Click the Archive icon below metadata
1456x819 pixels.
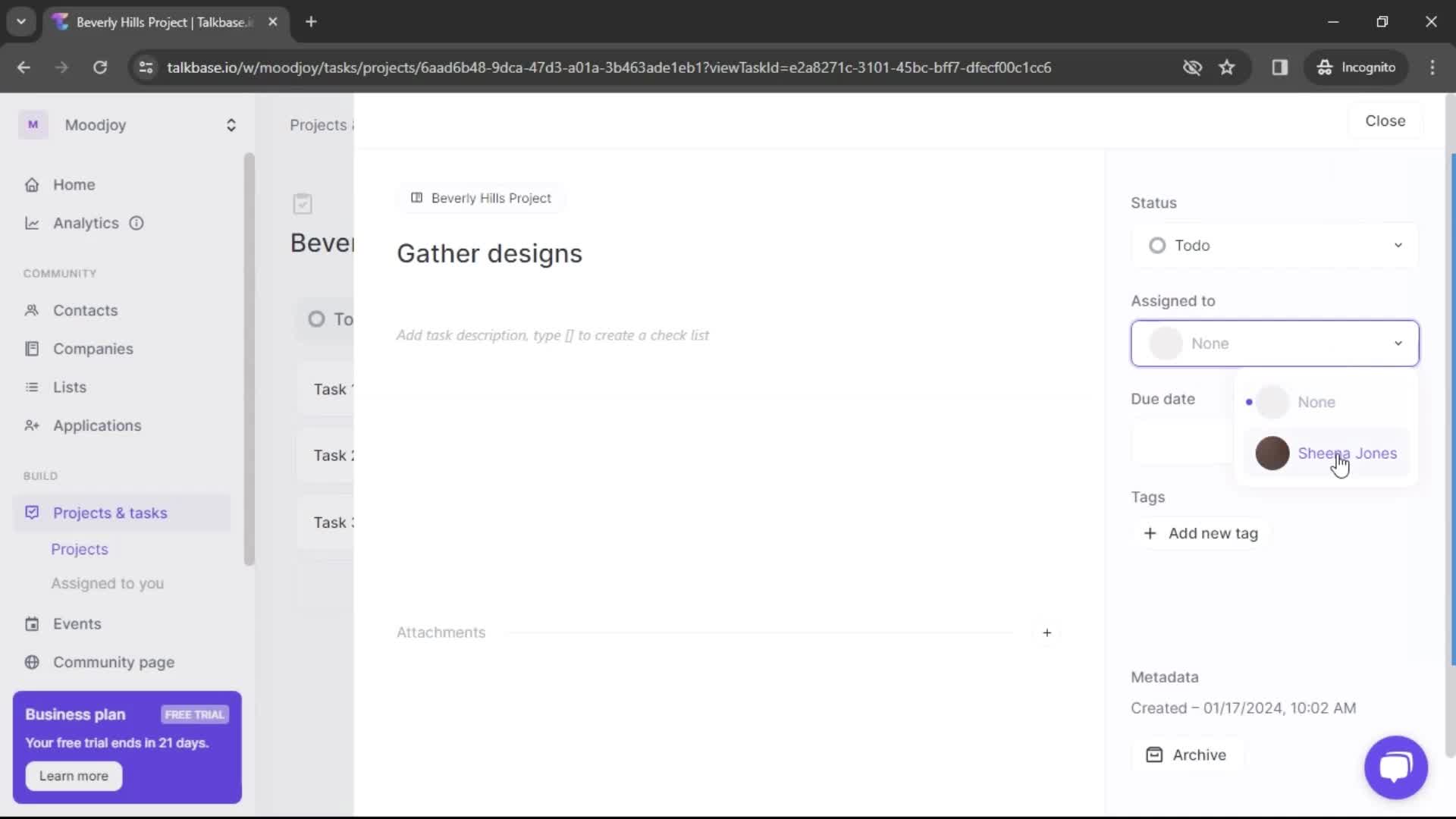coord(1154,754)
